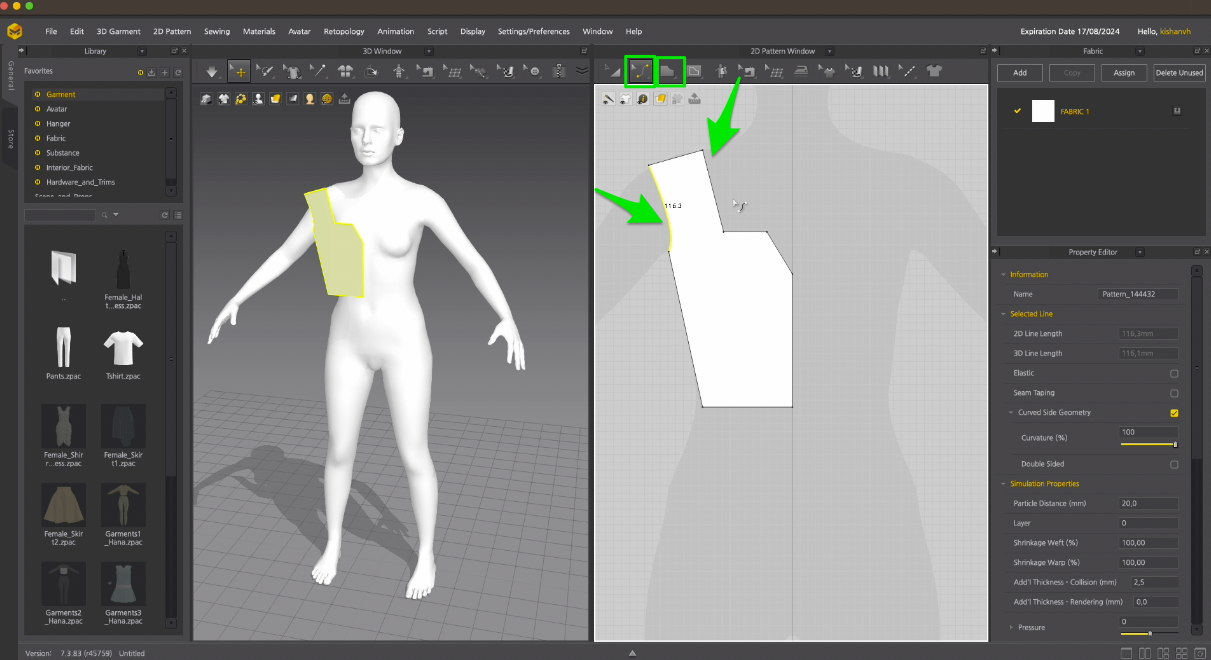Image resolution: width=1211 pixels, height=660 pixels.
Task: Toggle the checkmark on FABRIC 1
Action: tap(1017, 111)
